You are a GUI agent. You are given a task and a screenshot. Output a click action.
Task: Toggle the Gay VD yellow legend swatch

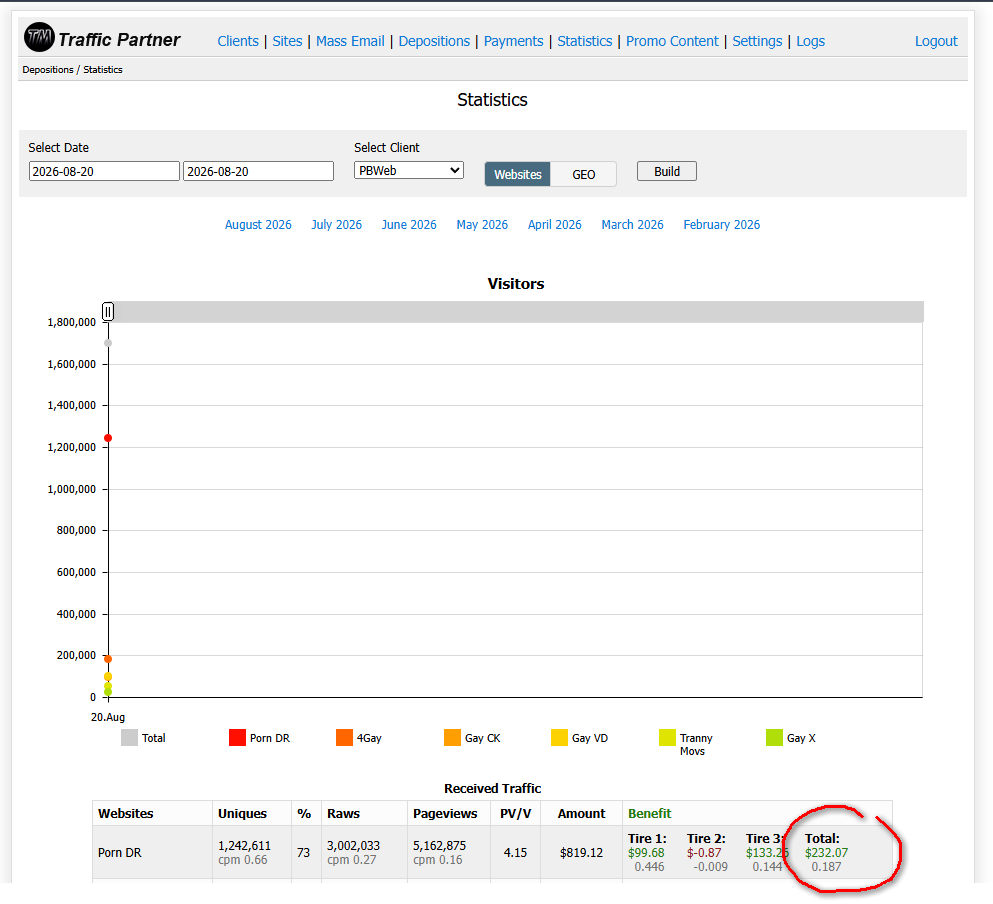[x=559, y=737]
